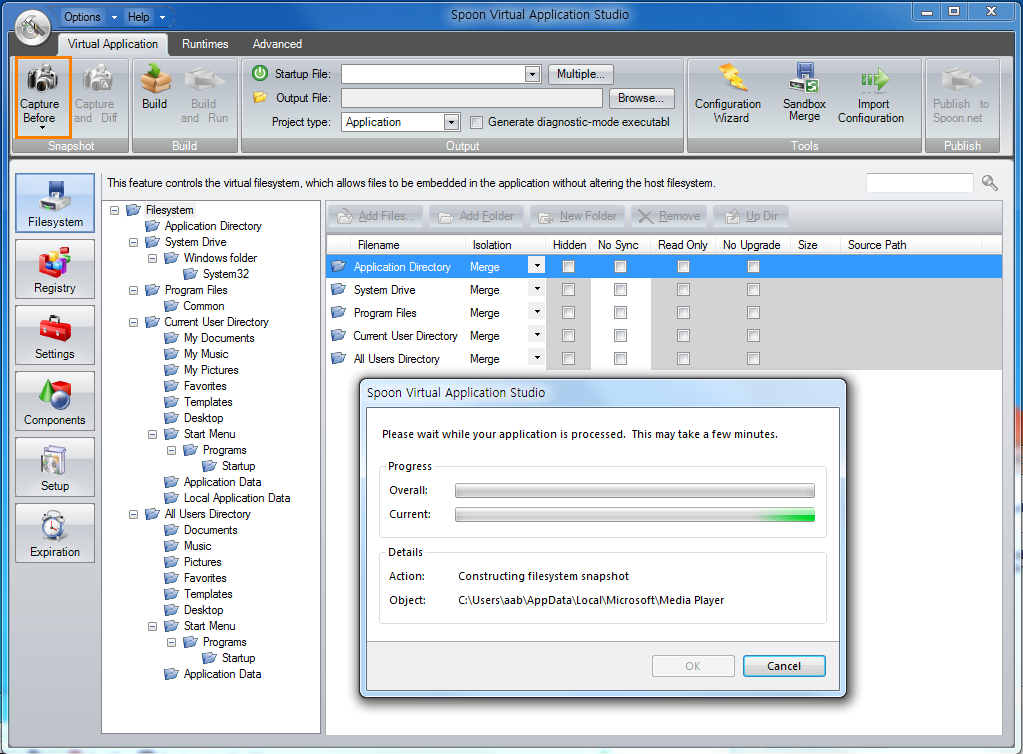Click Remove toolbar item
Image resolution: width=1023 pixels, height=754 pixels.
coord(669,216)
